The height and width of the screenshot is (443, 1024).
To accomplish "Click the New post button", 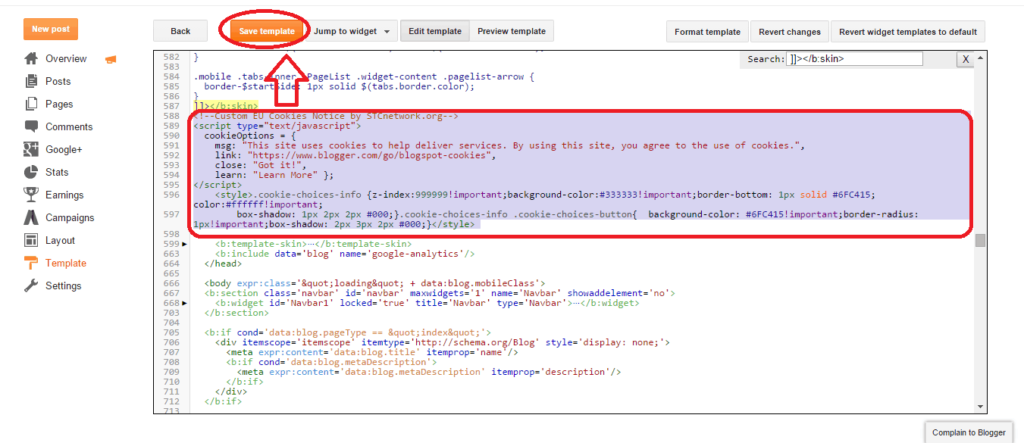I will coord(50,29).
